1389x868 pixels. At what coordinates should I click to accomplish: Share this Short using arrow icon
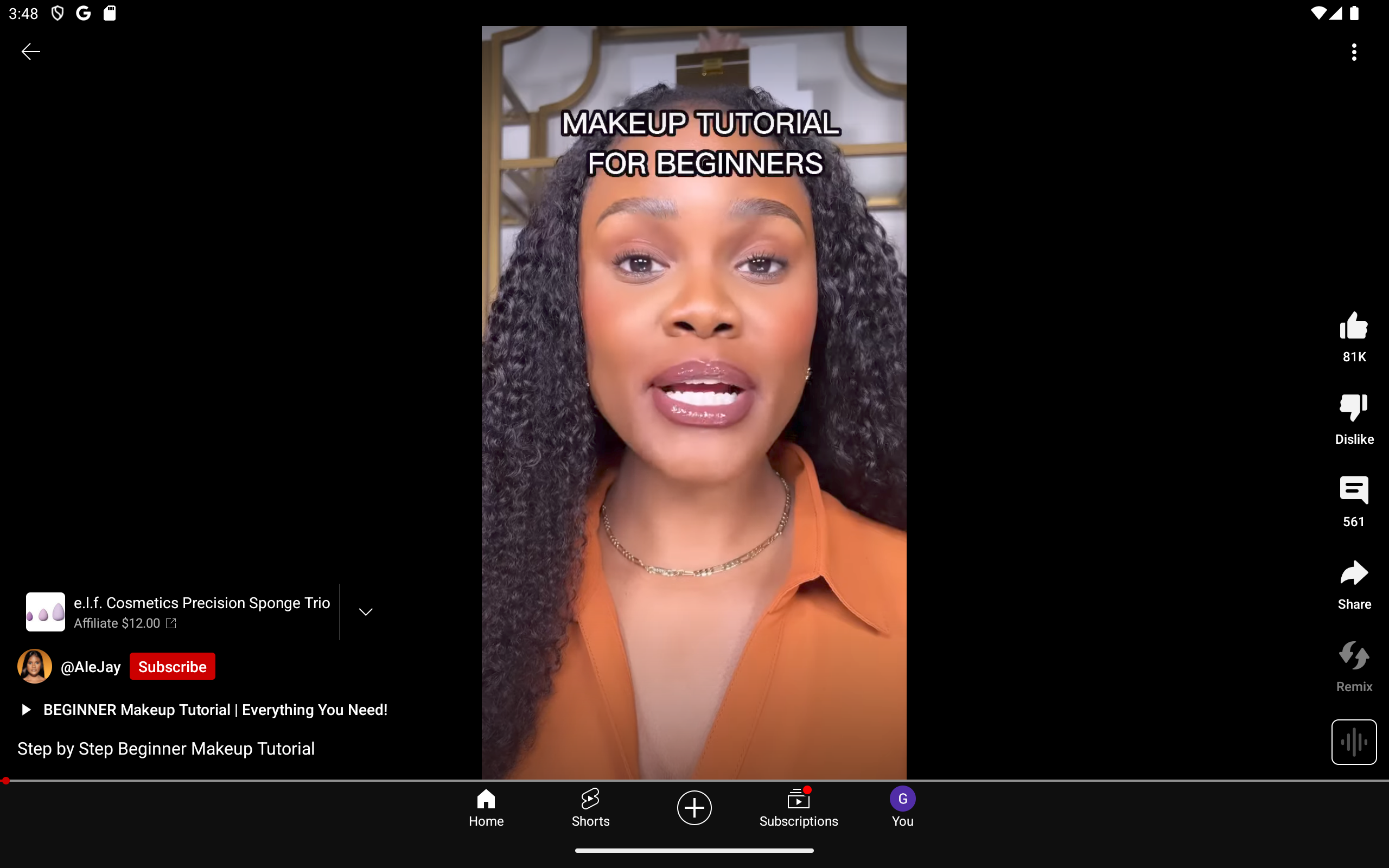click(x=1354, y=573)
